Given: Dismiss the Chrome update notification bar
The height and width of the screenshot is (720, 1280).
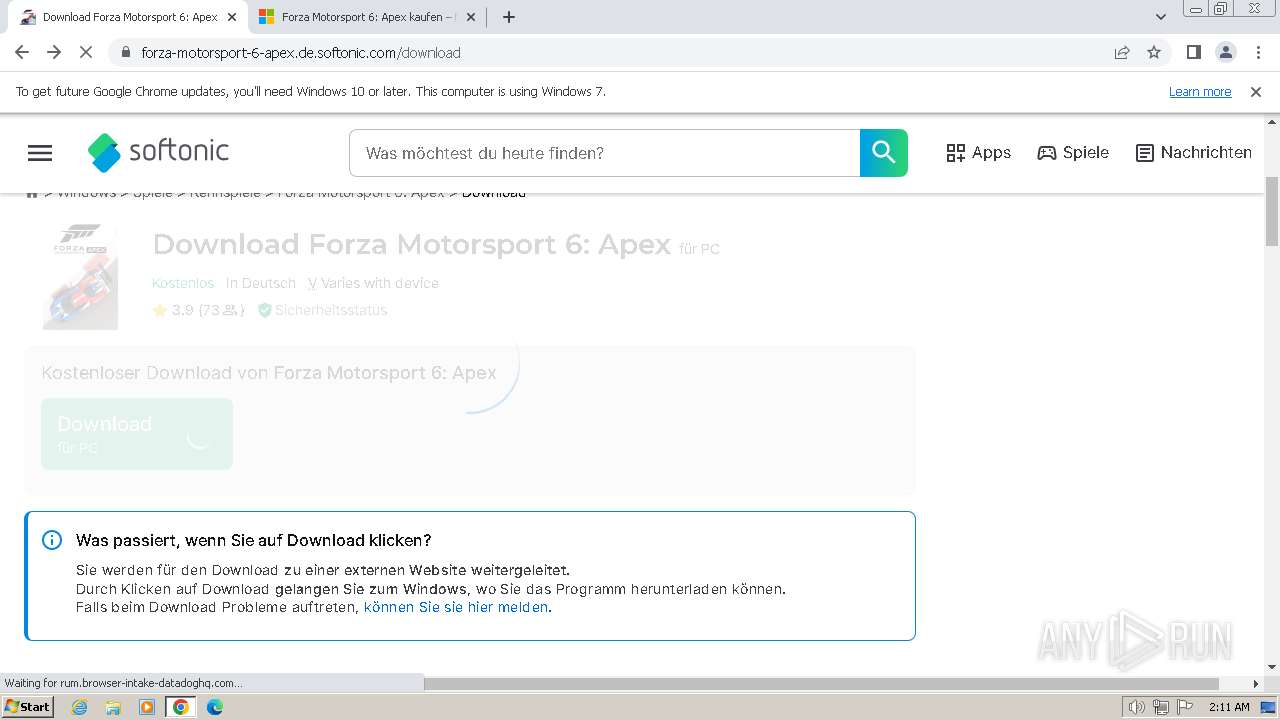Looking at the screenshot, I should (x=1256, y=92).
